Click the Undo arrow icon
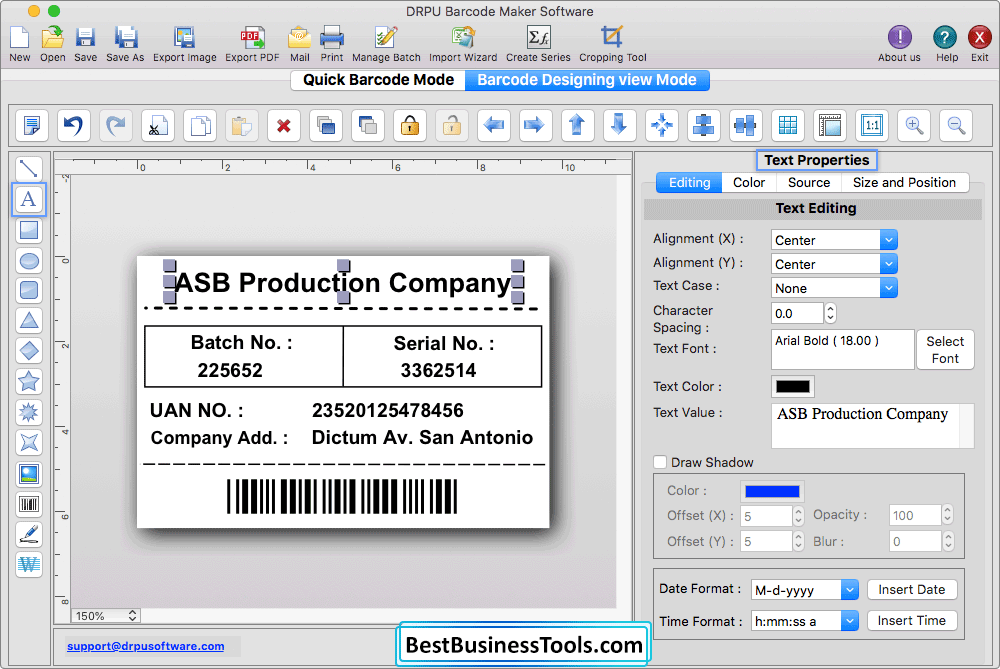The image size is (1000, 669). click(x=73, y=125)
